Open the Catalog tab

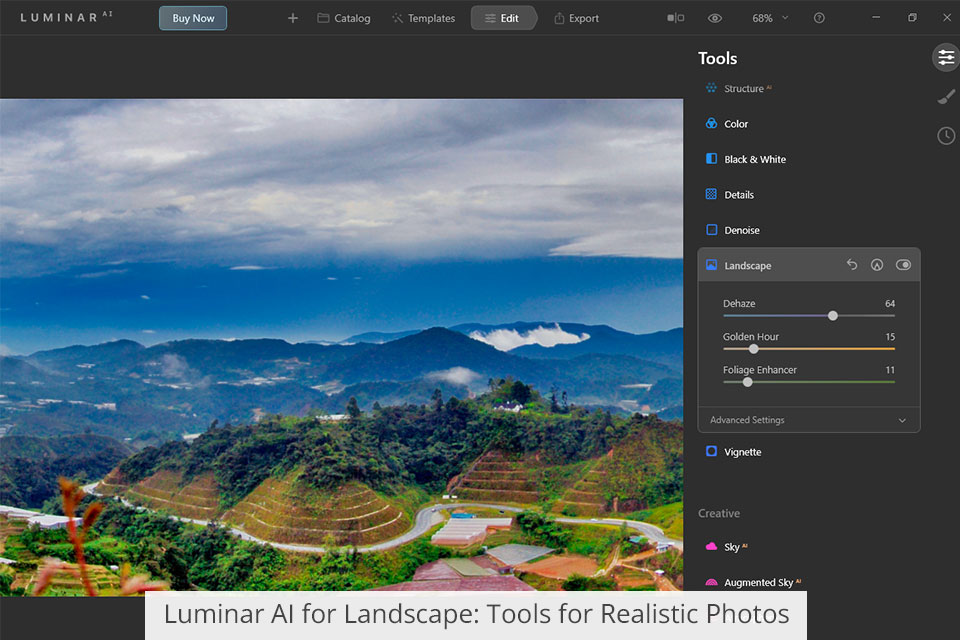343,18
